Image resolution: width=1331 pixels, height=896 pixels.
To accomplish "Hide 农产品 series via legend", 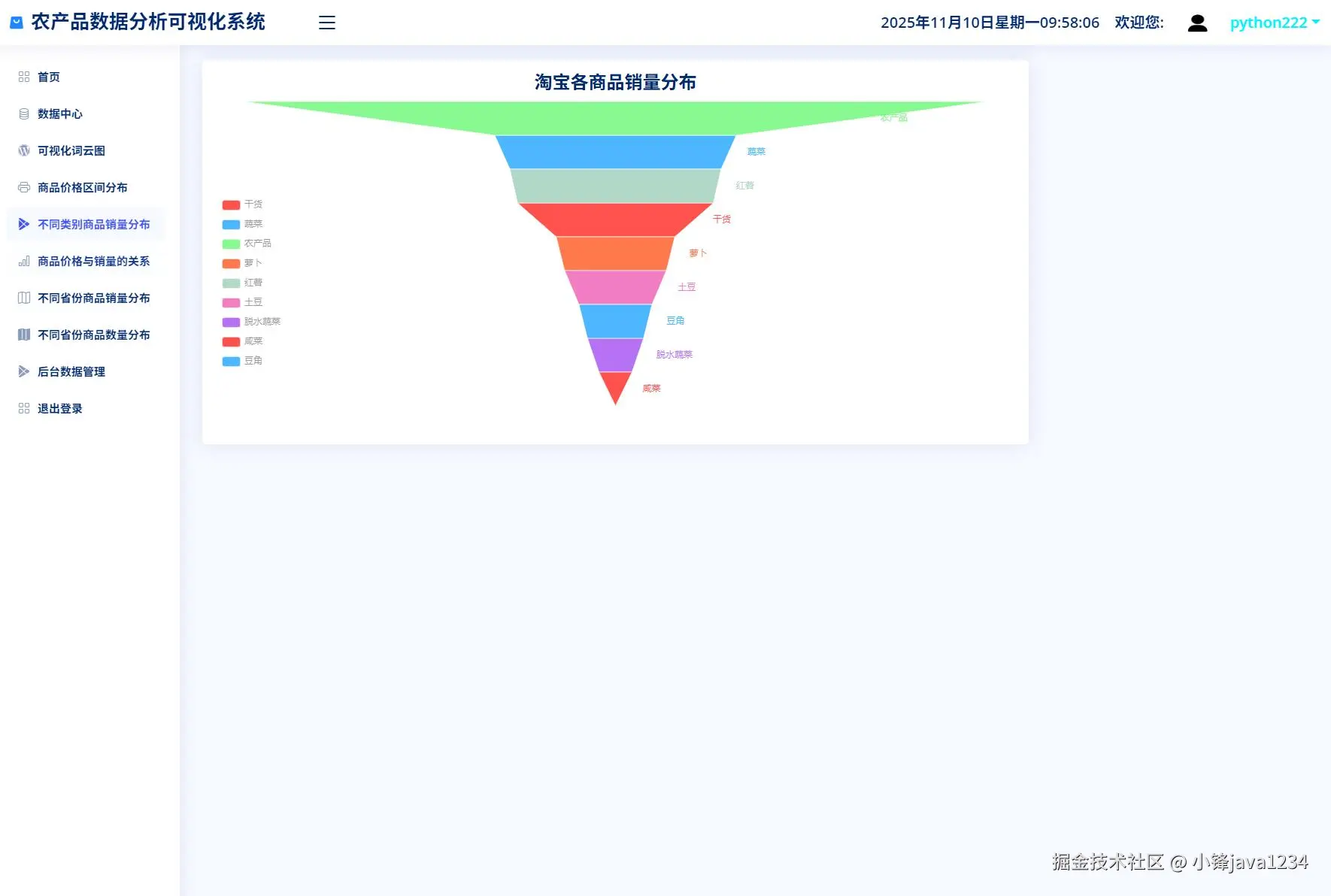I will 247,244.
